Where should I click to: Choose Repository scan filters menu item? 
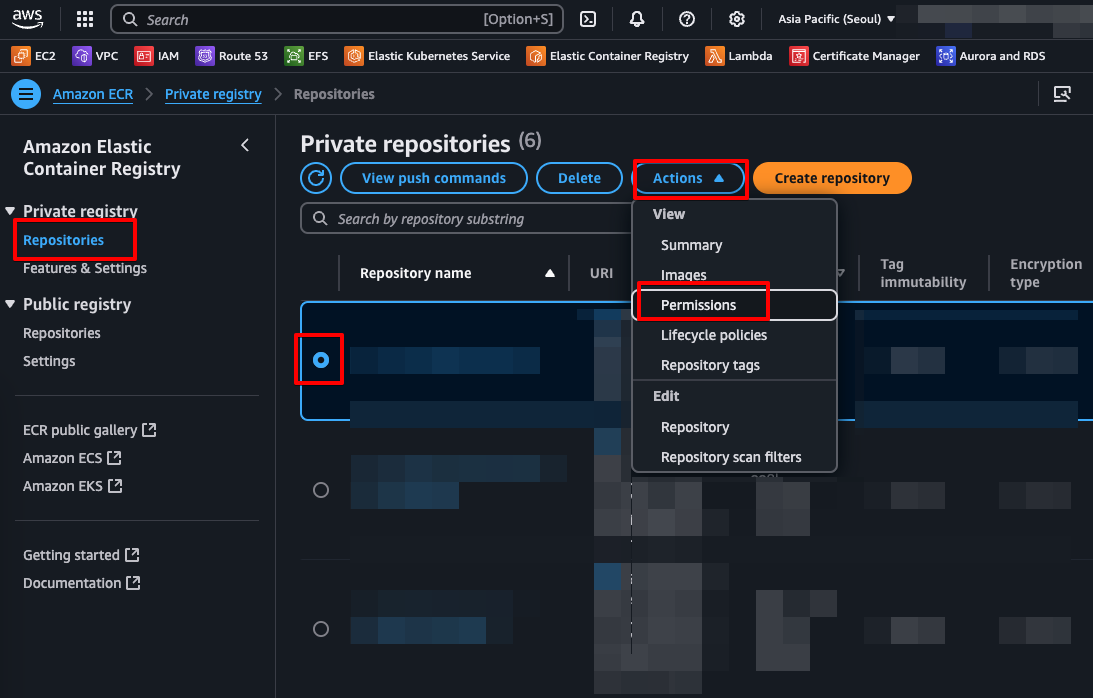pyautogui.click(x=734, y=457)
